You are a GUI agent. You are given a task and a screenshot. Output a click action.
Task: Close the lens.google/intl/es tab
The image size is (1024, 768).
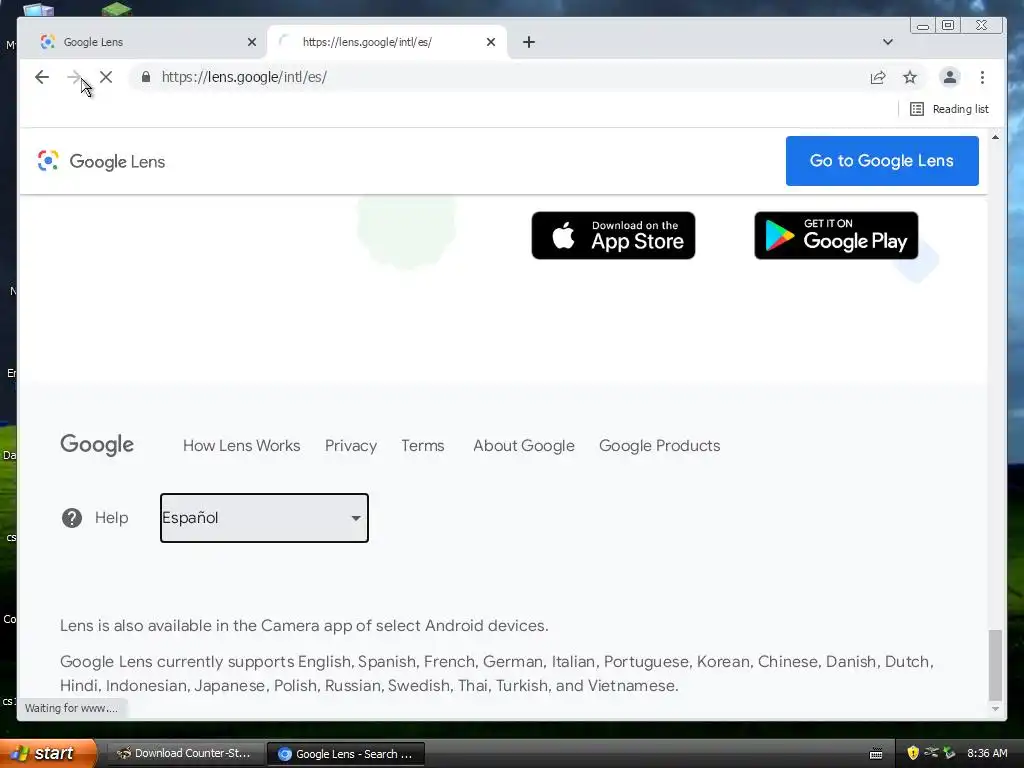coord(491,42)
